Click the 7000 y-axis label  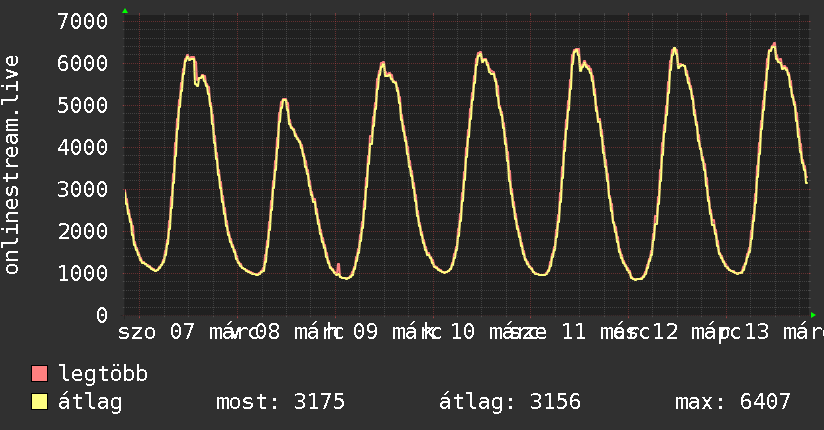pos(83,22)
